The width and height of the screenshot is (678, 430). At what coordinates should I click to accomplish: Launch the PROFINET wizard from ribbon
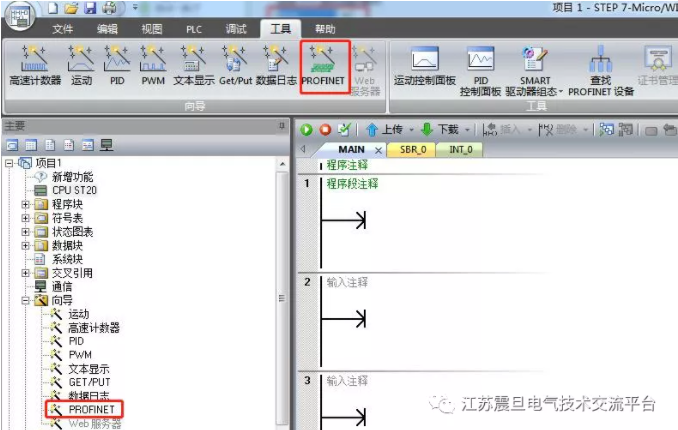pyautogui.click(x=323, y=65)
